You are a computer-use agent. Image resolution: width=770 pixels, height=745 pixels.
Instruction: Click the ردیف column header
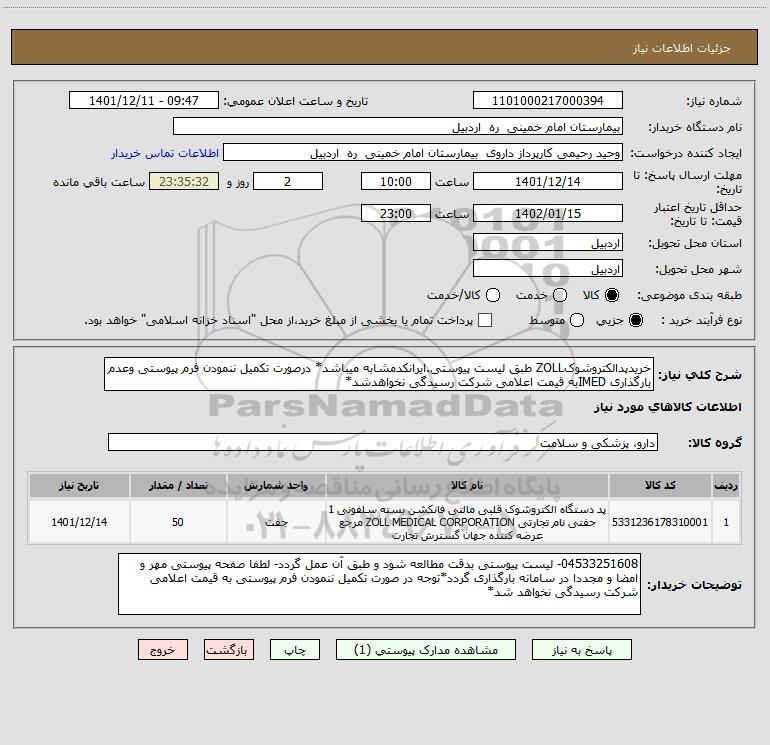[x=726, y=485]
